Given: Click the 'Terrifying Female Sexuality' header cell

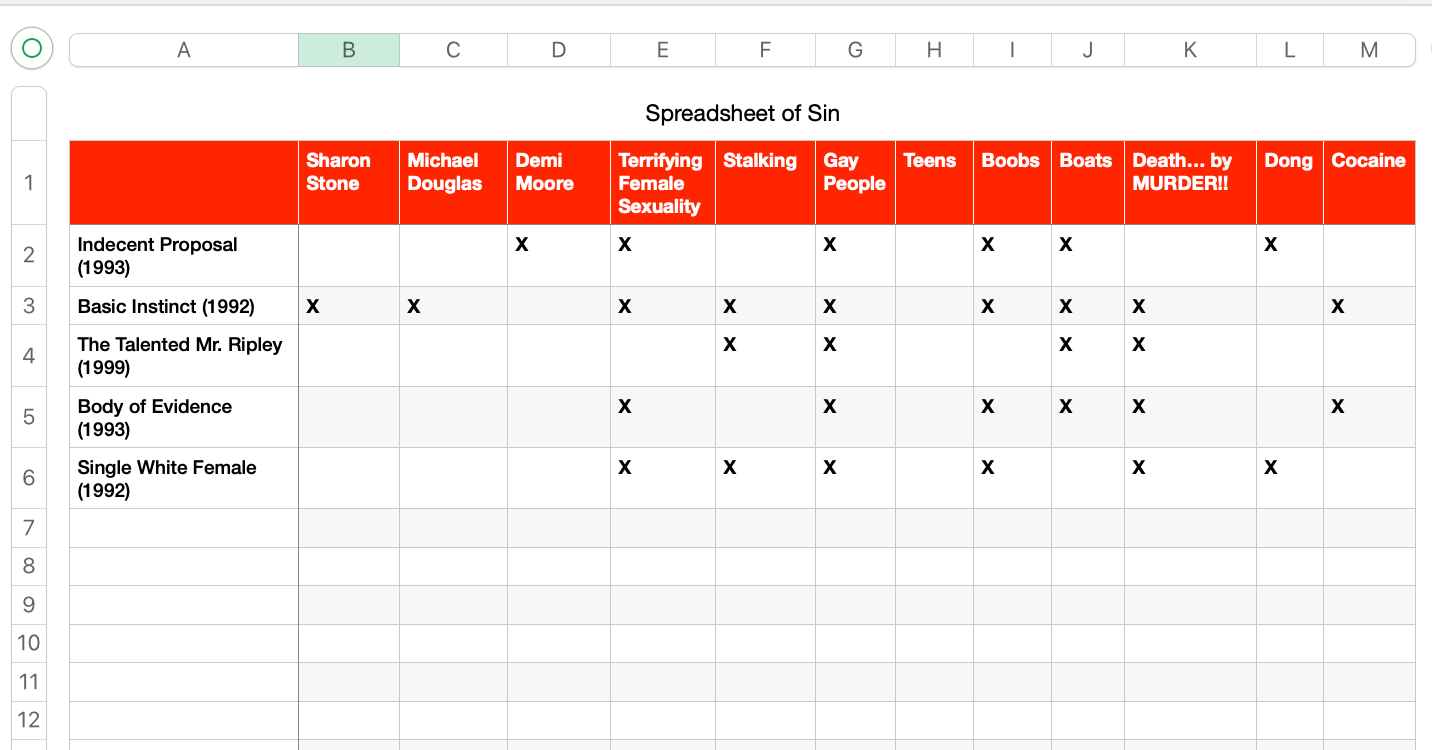Looking at the screenshot, I should tap(663, 182).
